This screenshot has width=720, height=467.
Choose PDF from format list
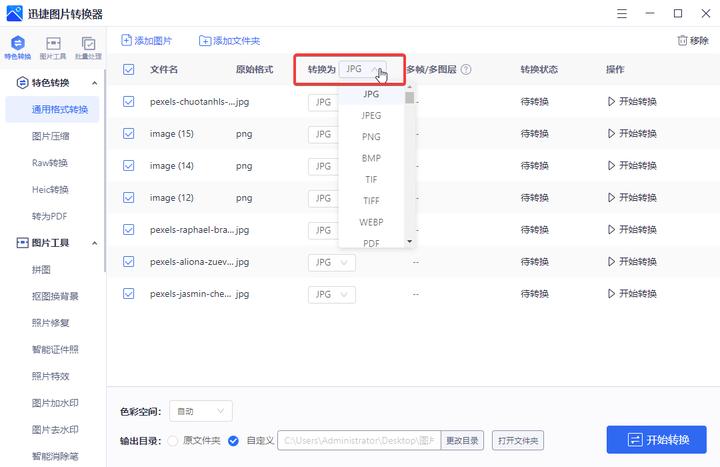371,242
